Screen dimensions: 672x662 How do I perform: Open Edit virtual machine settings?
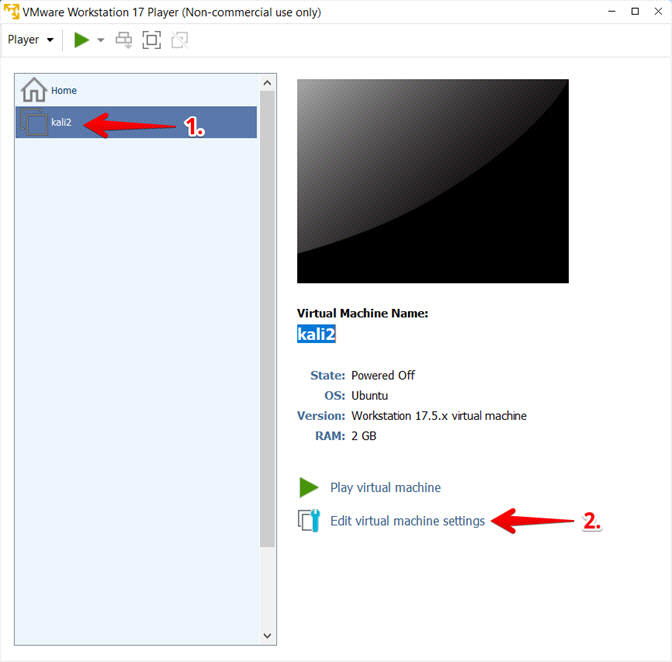pos(407,521)
